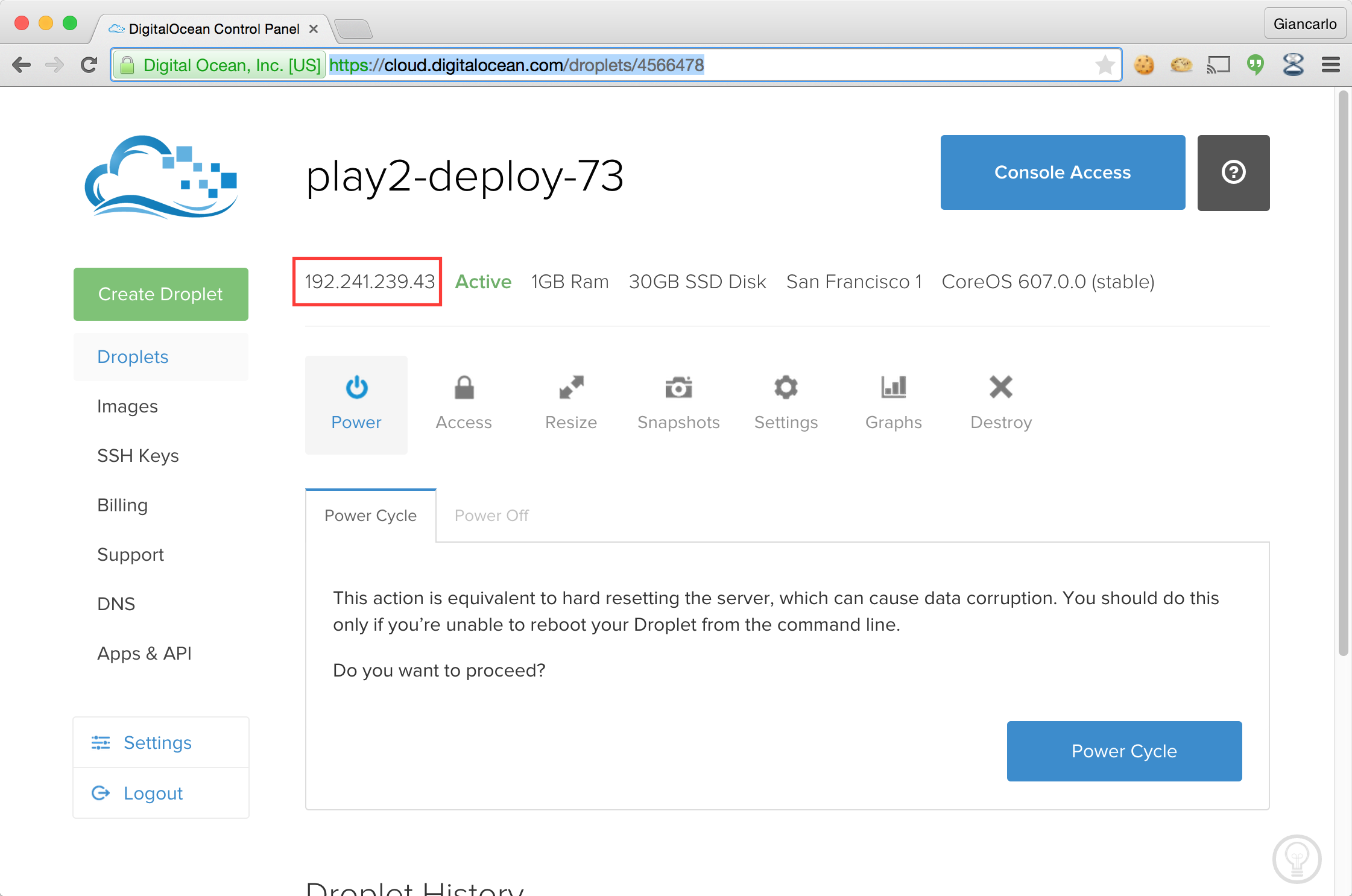Click the green SSL padlock icon
Screen dimensions: 1352x896
point(127,65)
